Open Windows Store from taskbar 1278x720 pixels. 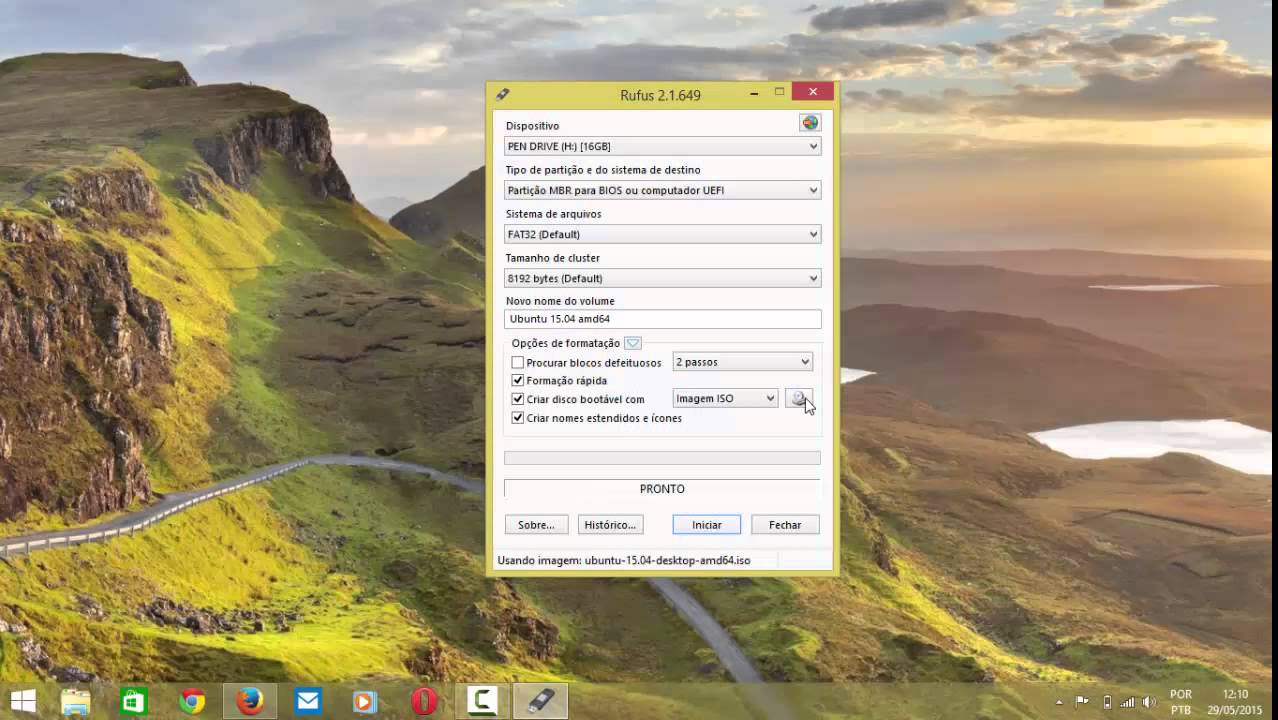[x=133, y=701]
